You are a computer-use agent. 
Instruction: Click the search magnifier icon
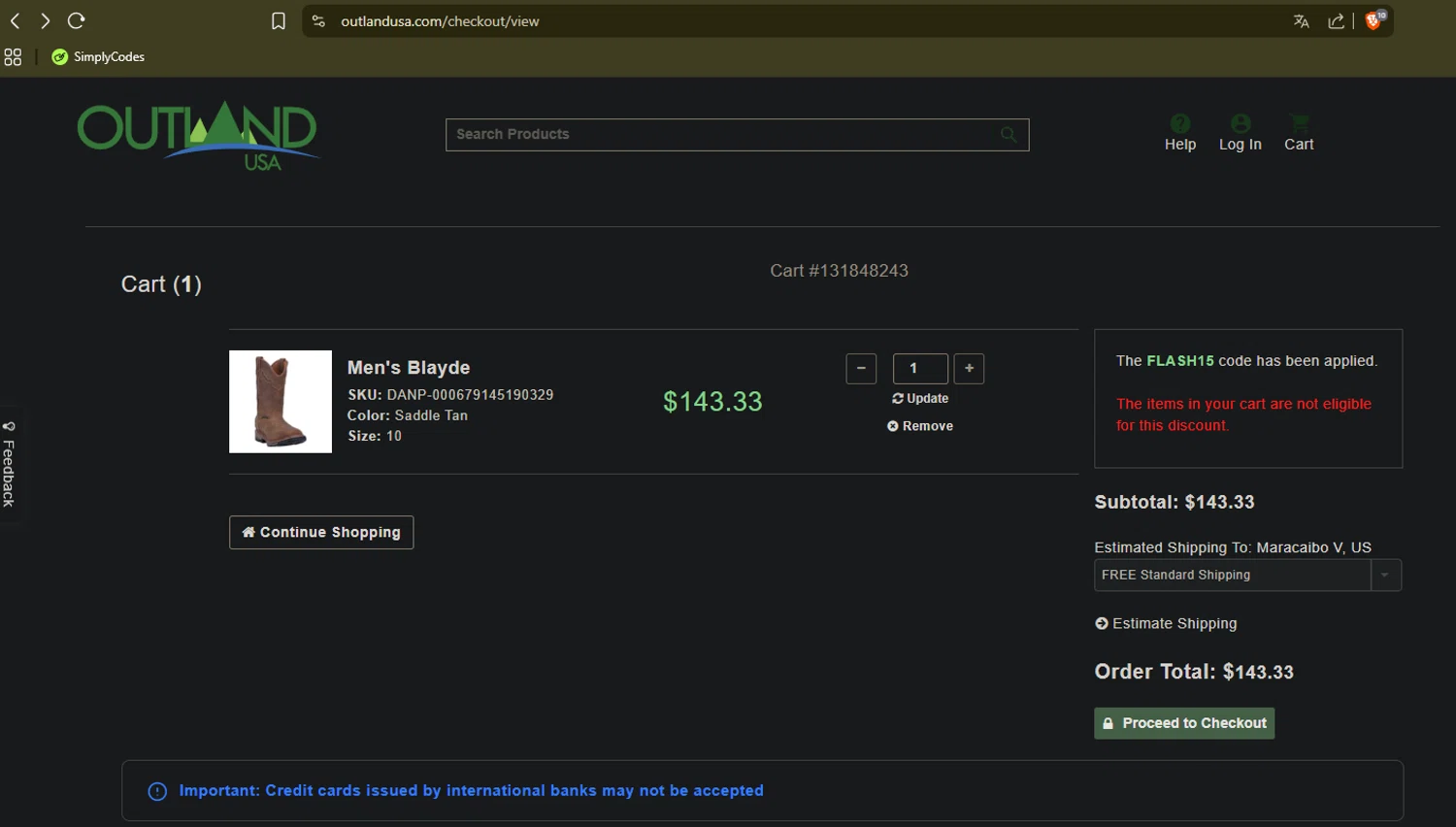coord(1009,134)
